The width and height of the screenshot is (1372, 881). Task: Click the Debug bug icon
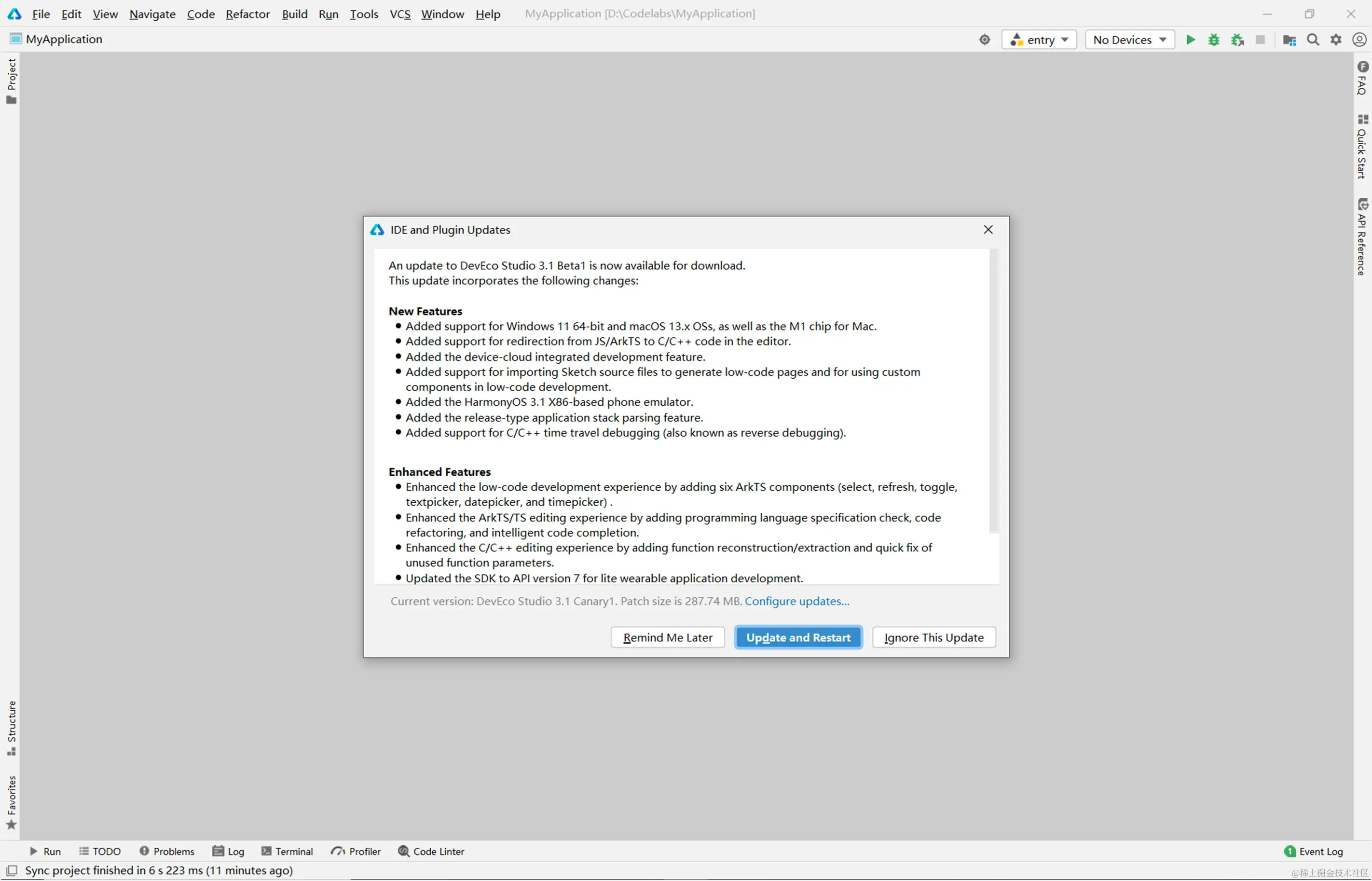coord(1214,40)
